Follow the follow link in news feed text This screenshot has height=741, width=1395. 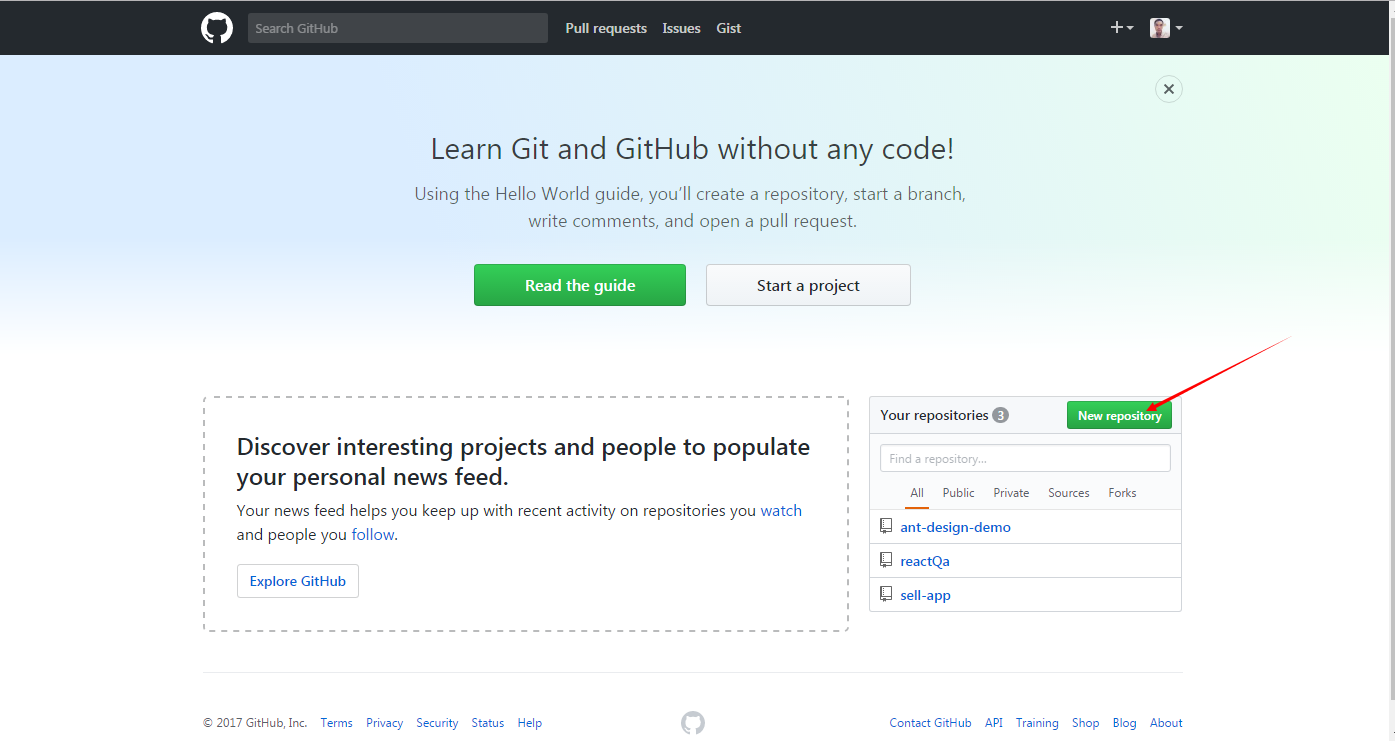(x=373, y=534)
